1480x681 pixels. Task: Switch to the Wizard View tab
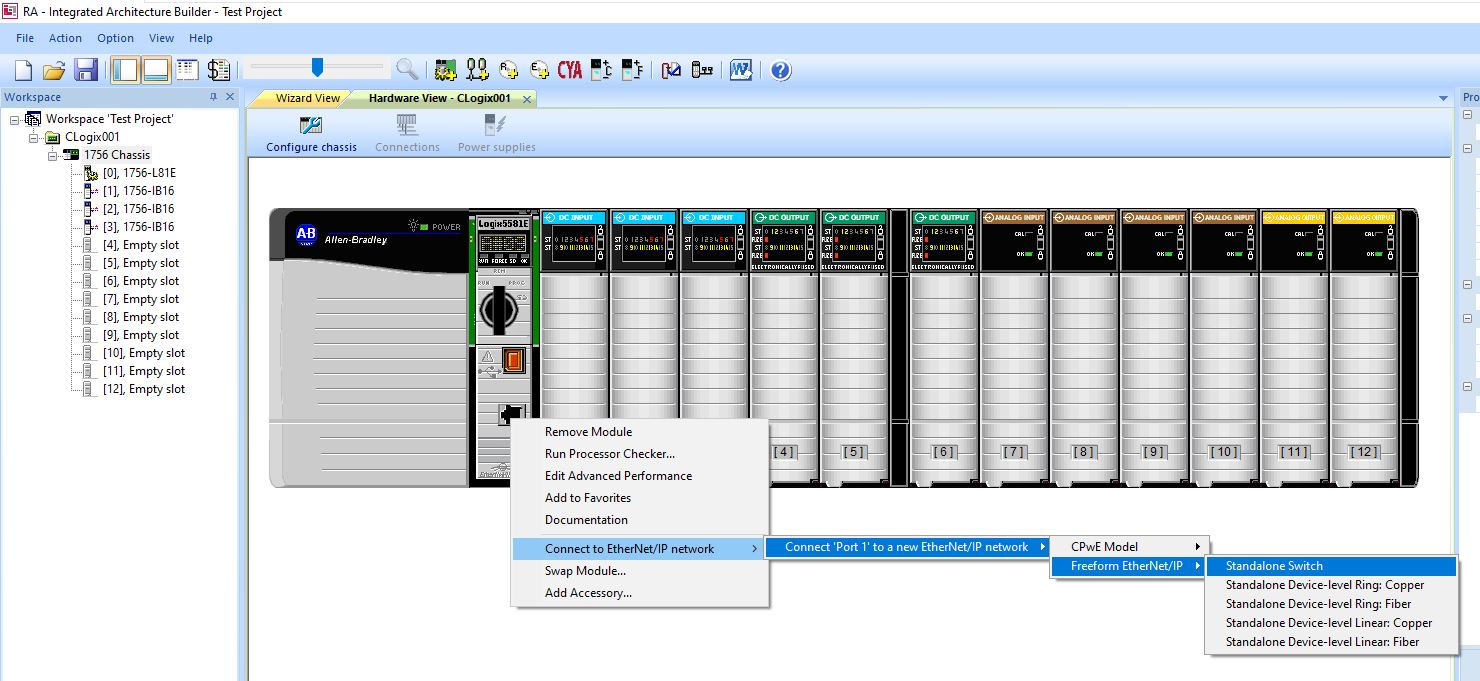click(x=308, y=98)
